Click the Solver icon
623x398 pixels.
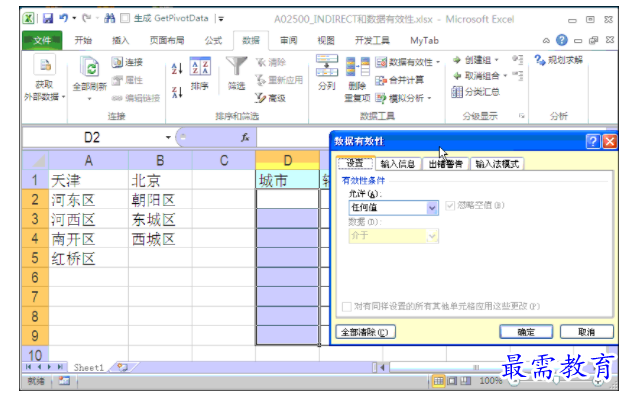540,60
